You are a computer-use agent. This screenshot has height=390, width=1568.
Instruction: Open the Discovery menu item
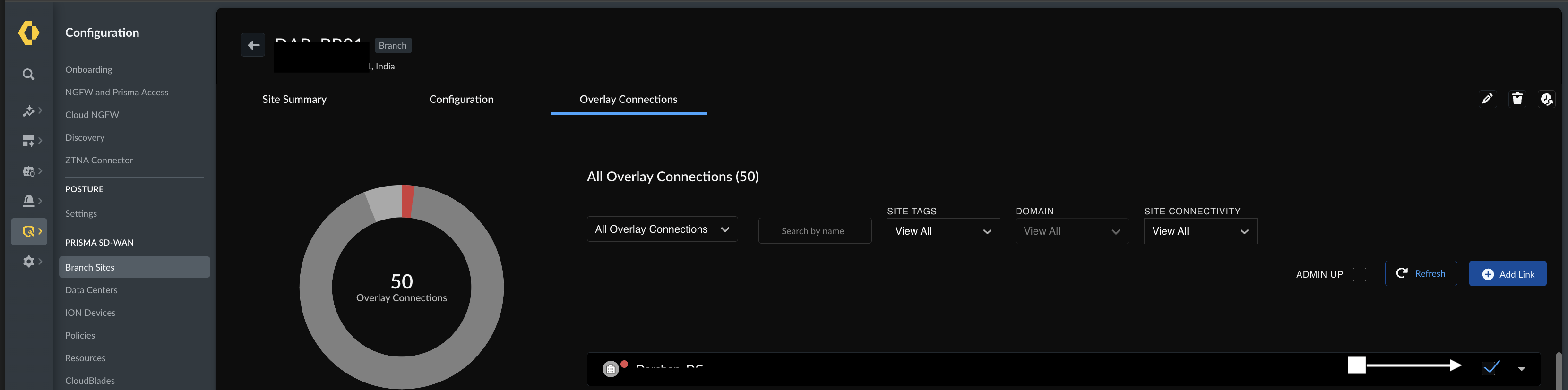point(85,137)
